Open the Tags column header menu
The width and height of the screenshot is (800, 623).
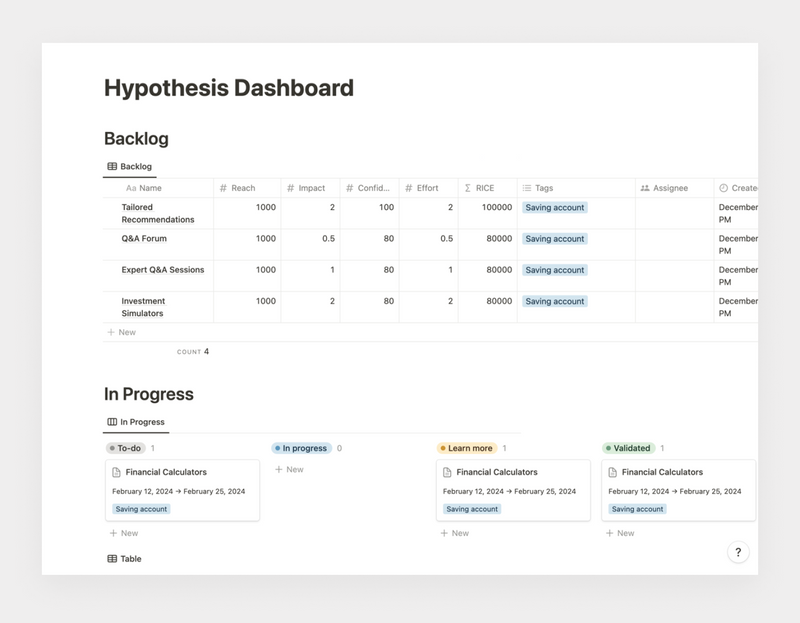click(x=577, y=188)
